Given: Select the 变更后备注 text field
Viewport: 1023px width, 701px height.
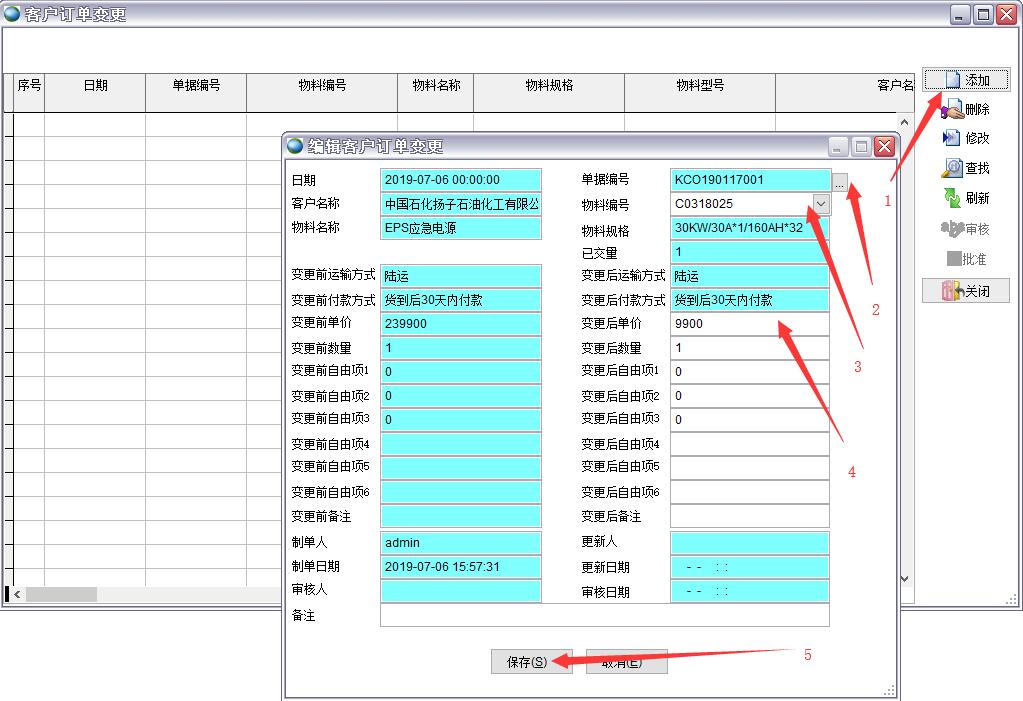Looking at the screenshot, I should 749,516.
